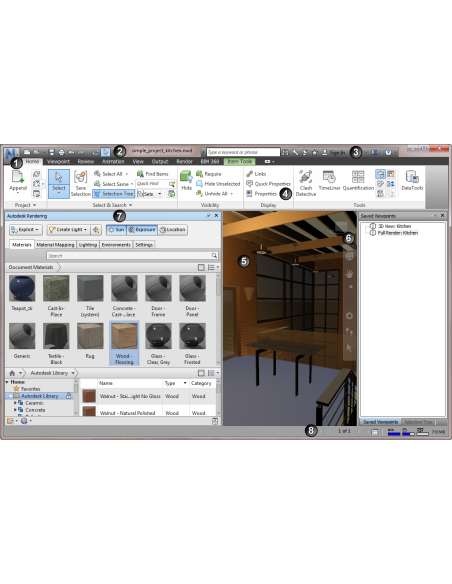The width and height of the screenshot is (452, 584).
Task: Open the Quantification tool
Action: click(x=358, y=181)
